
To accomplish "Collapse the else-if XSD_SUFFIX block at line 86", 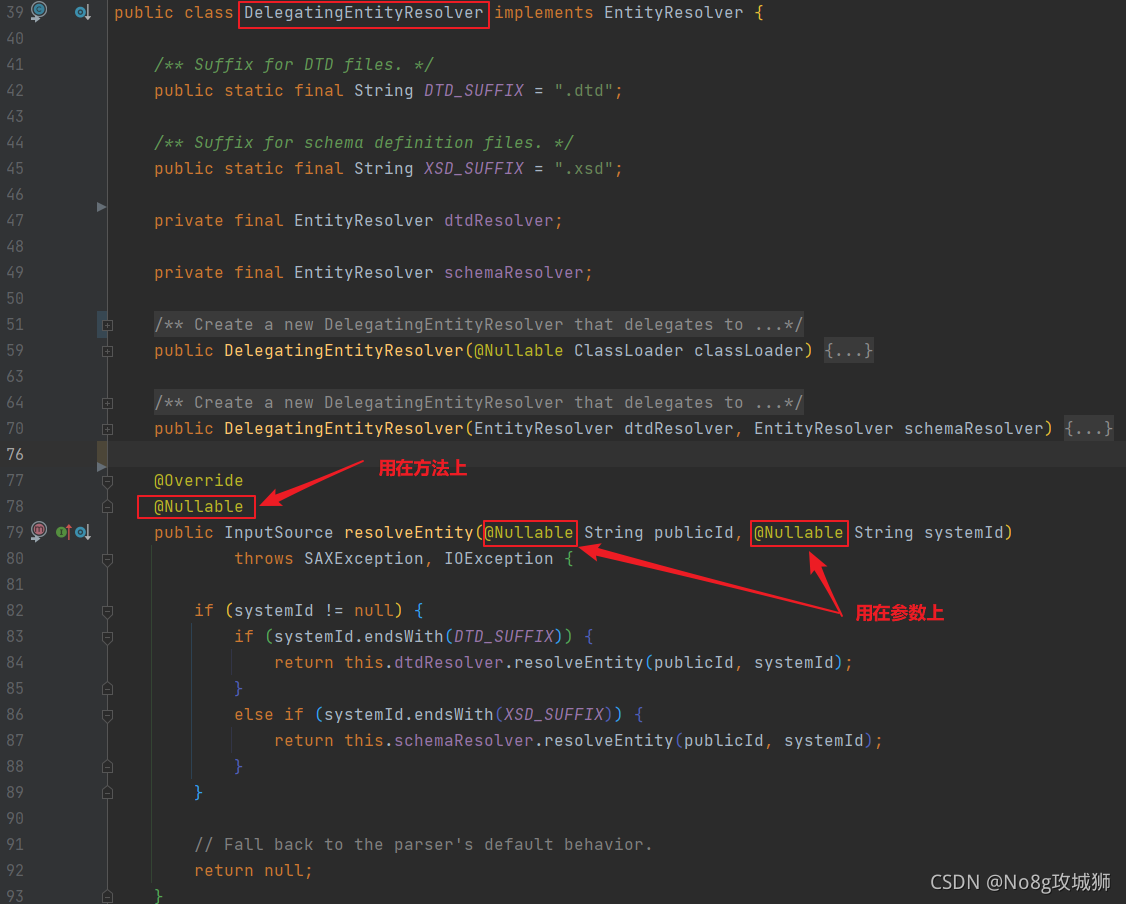I will [x=107, y=715].
